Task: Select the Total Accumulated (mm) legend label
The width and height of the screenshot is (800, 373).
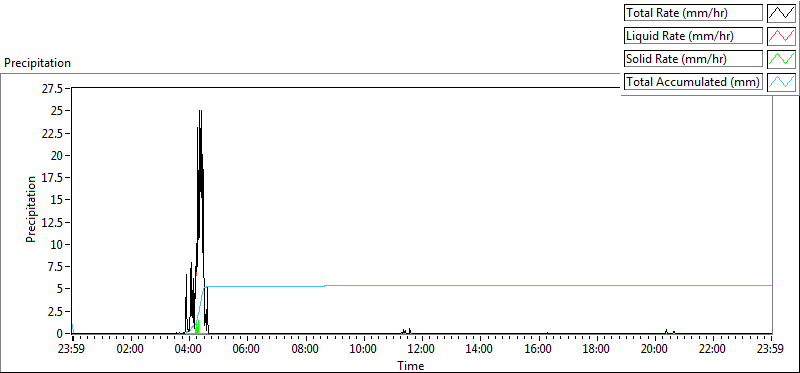Action: [x=693, y=82]
